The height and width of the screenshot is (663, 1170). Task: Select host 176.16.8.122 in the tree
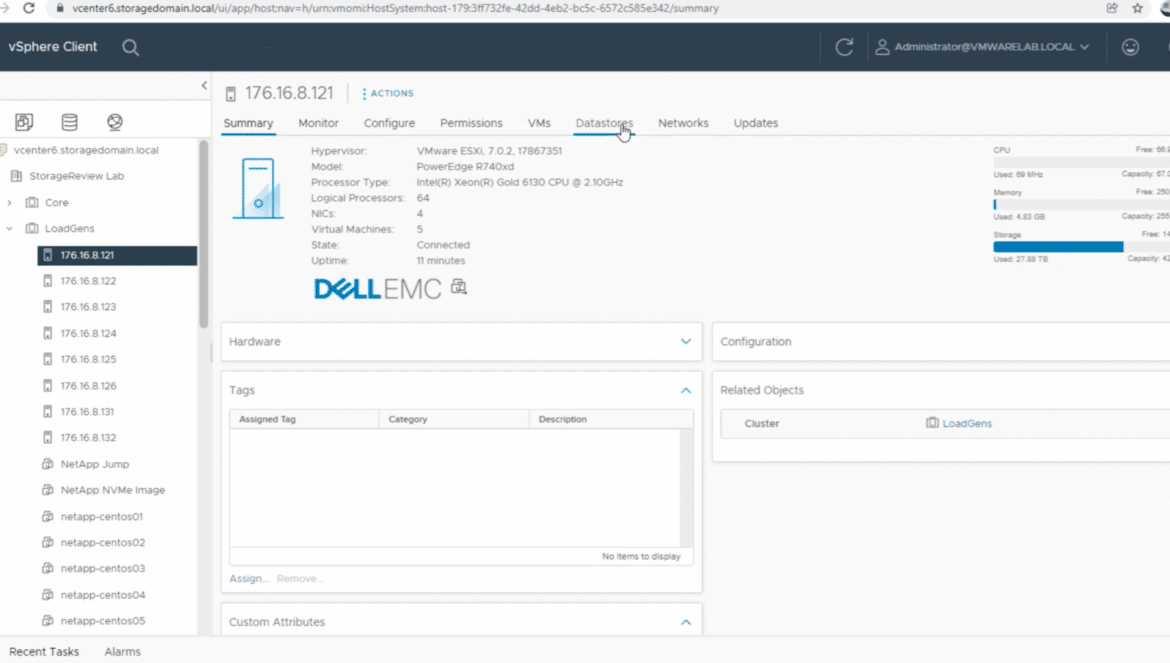(x=88, y=281)
